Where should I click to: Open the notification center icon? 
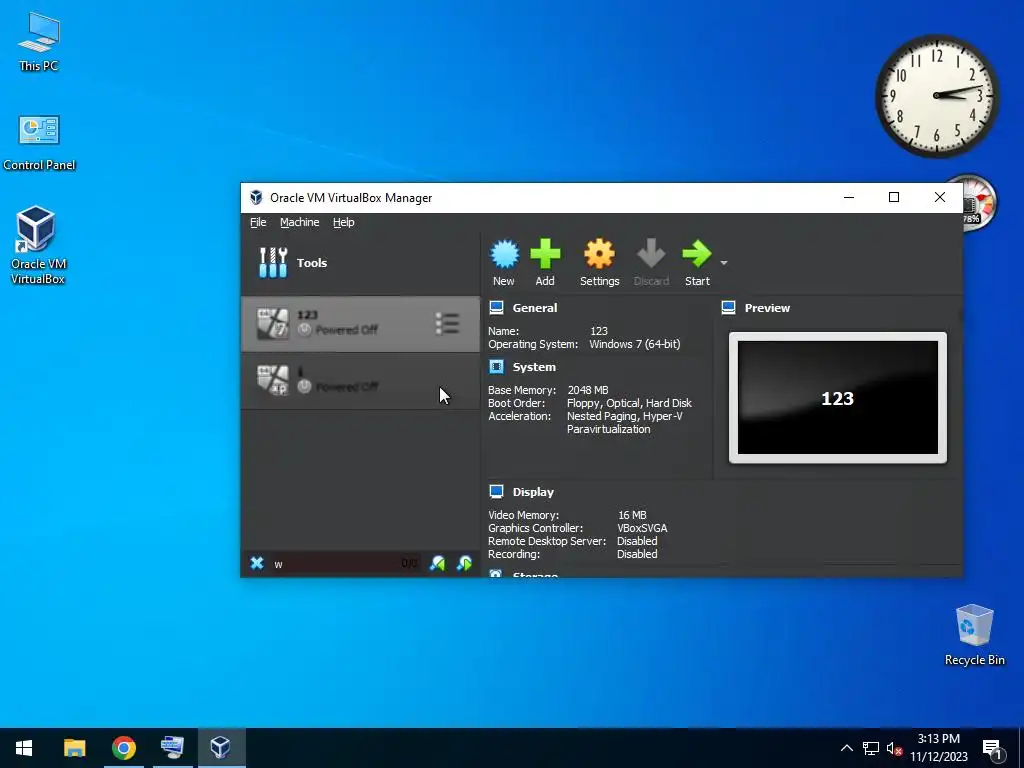click(992, 750)
